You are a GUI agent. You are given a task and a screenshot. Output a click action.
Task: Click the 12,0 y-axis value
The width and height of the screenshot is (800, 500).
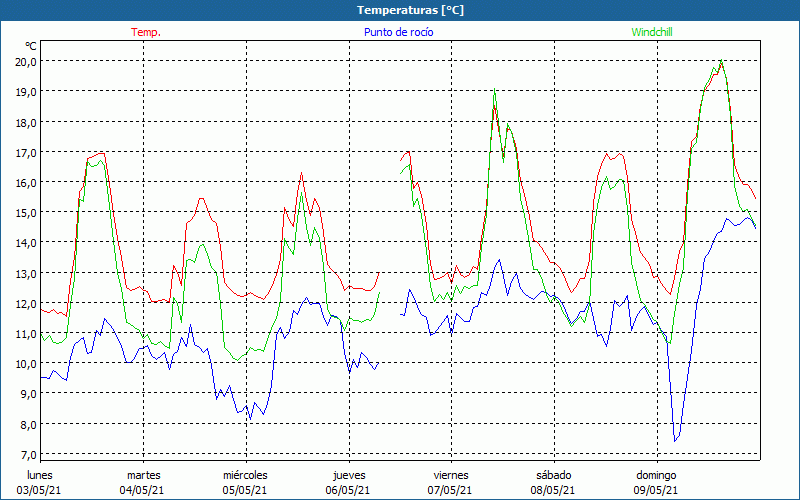coord(27,304)
